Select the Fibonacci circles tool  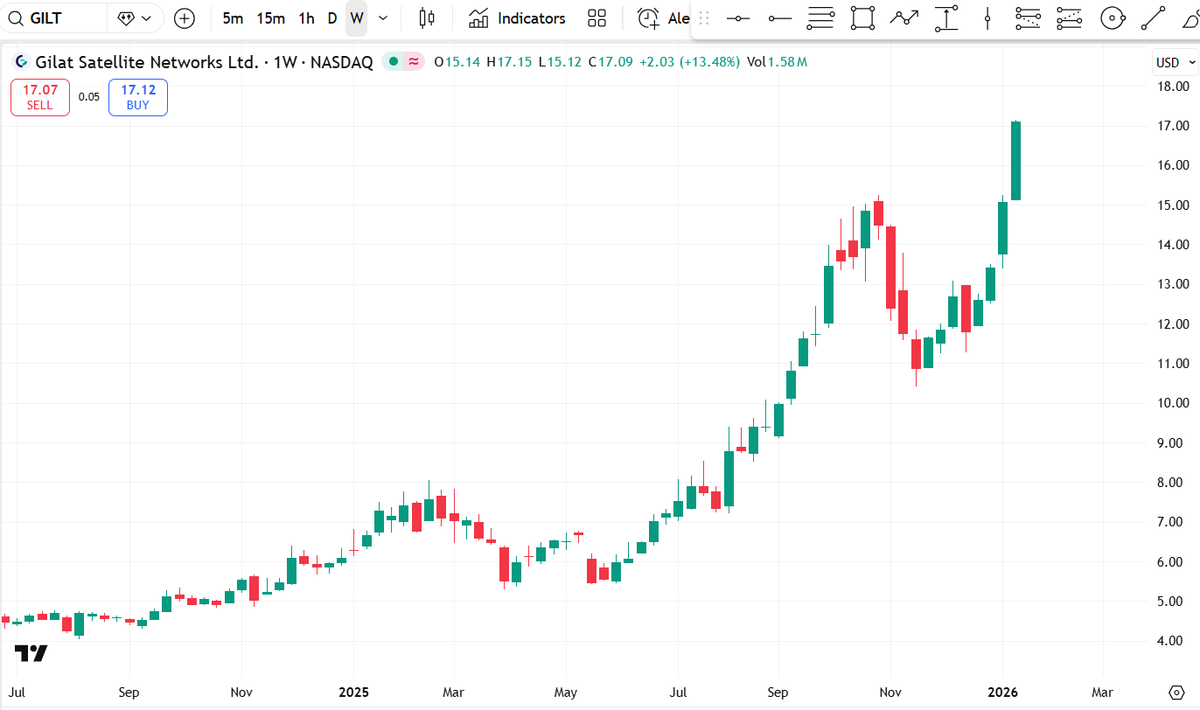click(1111, 18)
